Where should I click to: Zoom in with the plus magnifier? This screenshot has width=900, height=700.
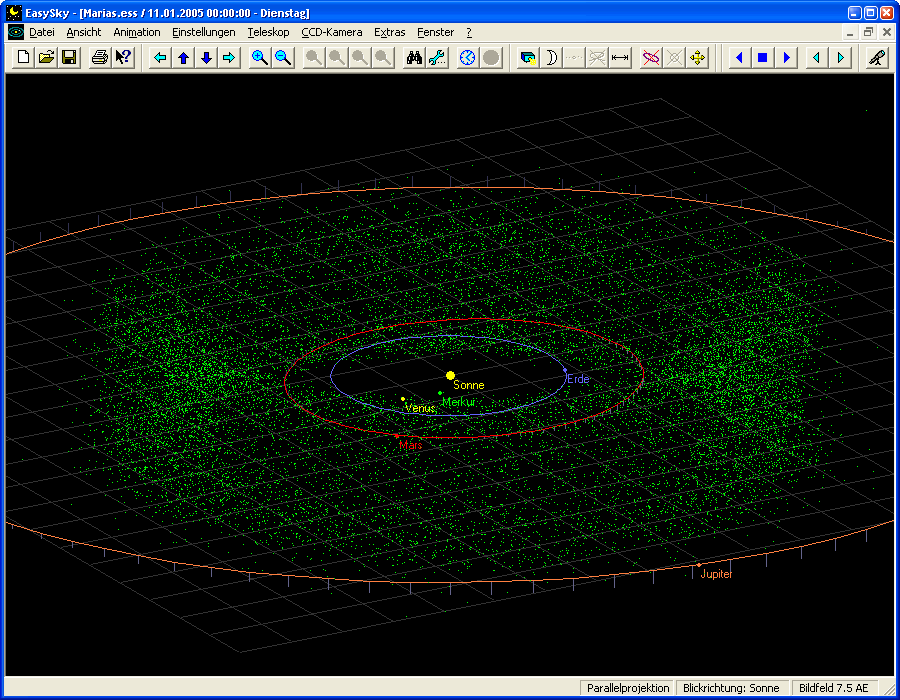pyautogui.click(x=260, y=58)
